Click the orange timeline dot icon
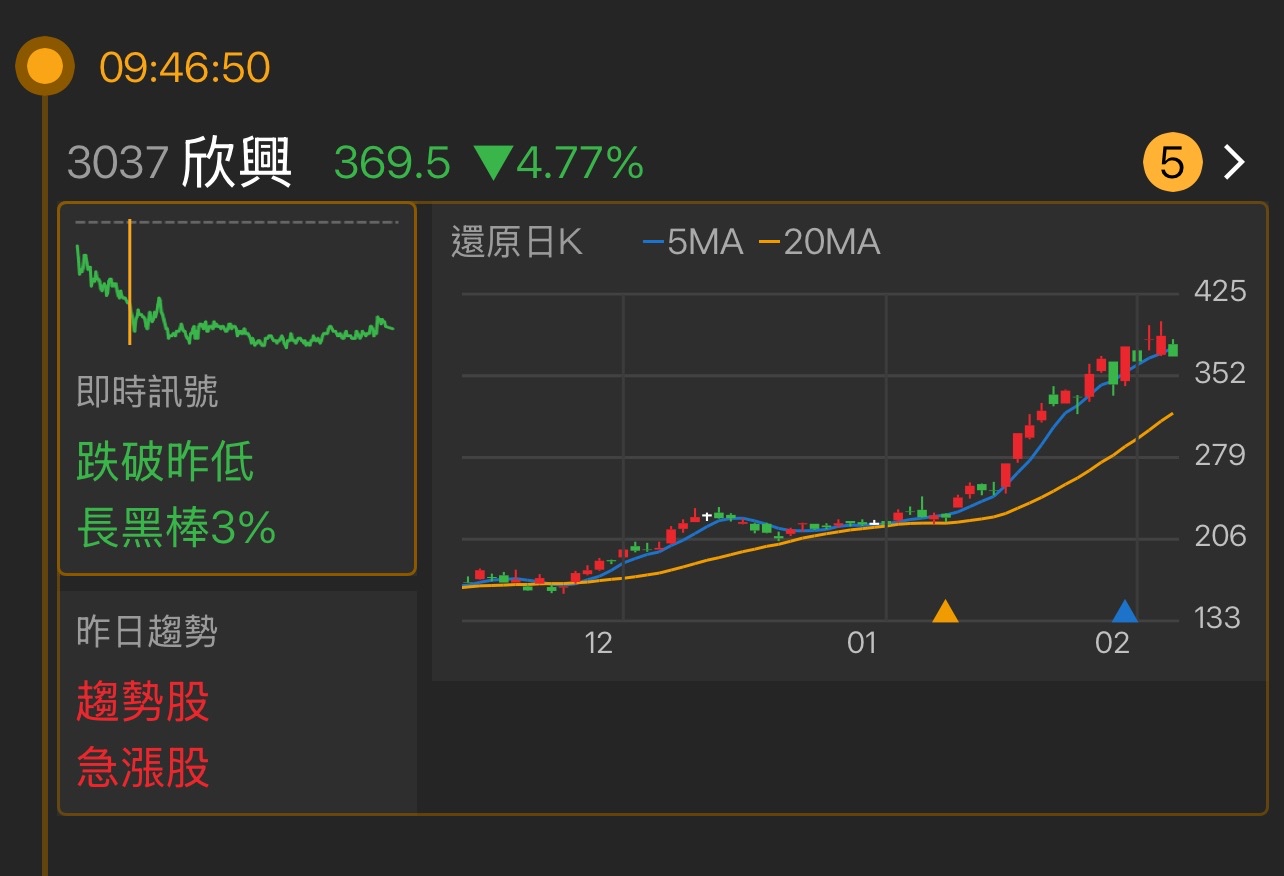 tap(44, 67)
